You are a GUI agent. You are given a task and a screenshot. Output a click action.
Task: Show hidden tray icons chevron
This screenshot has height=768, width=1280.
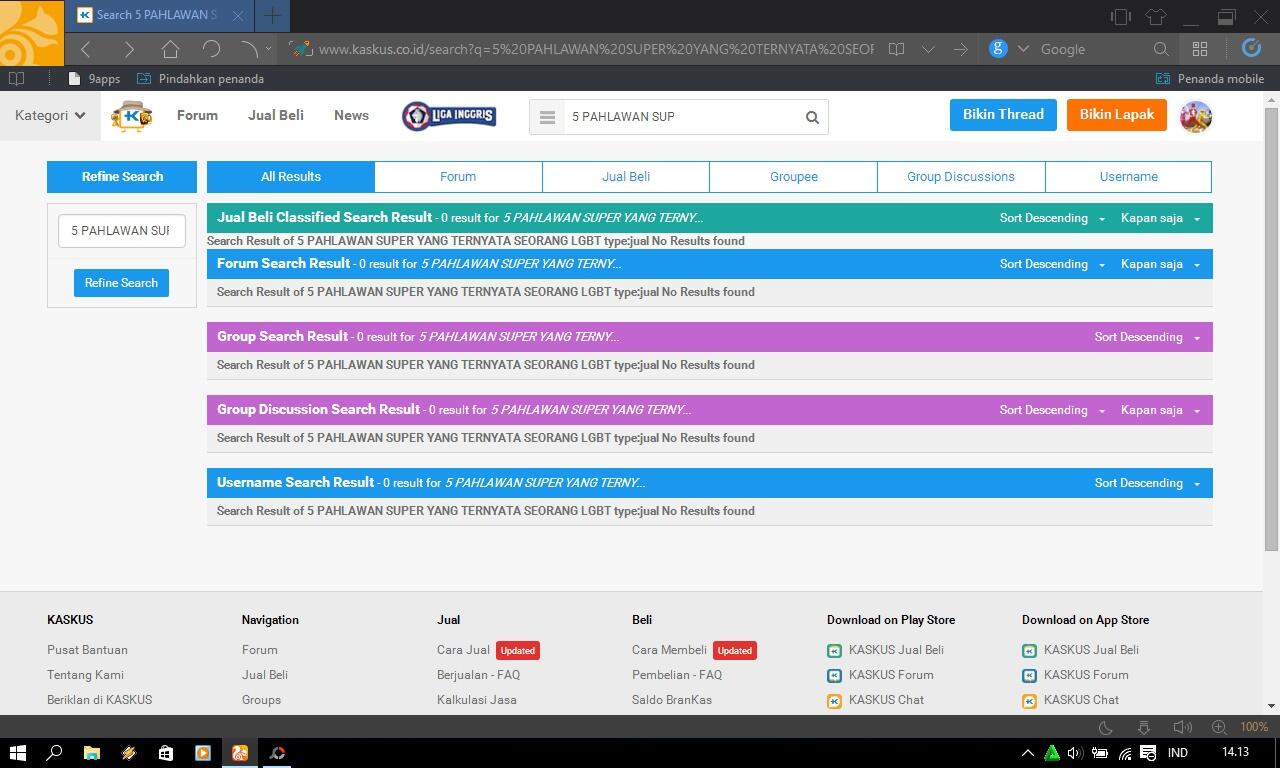[x=1027, y=753]
